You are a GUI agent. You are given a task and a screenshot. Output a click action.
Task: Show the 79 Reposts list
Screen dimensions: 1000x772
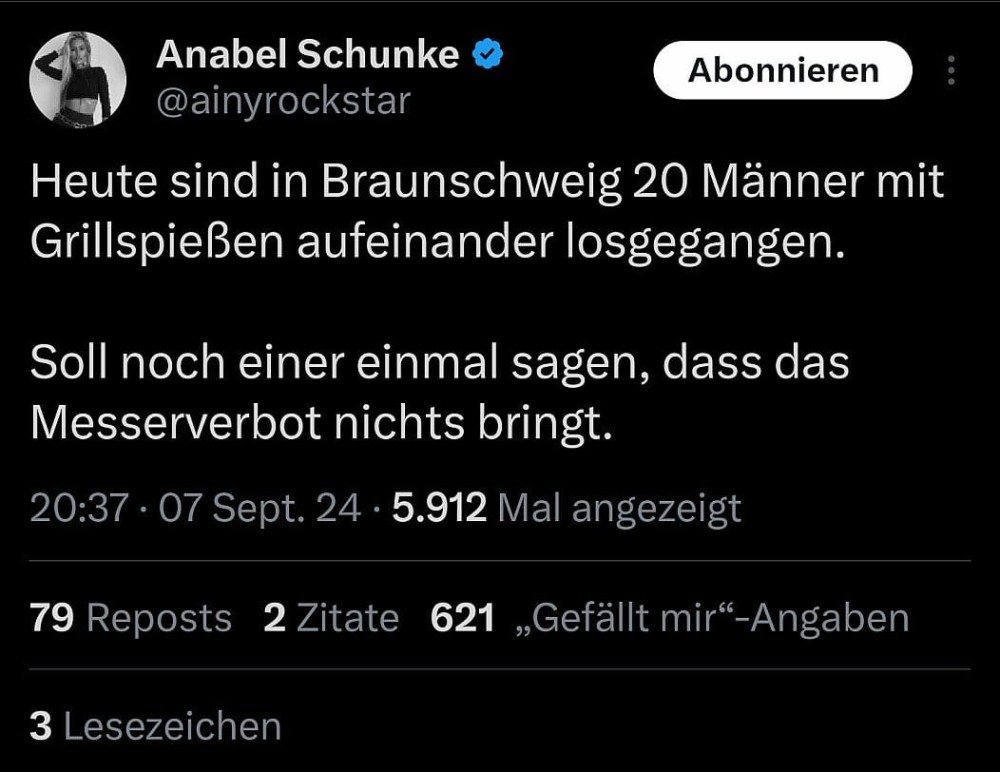tap(131, 618)
